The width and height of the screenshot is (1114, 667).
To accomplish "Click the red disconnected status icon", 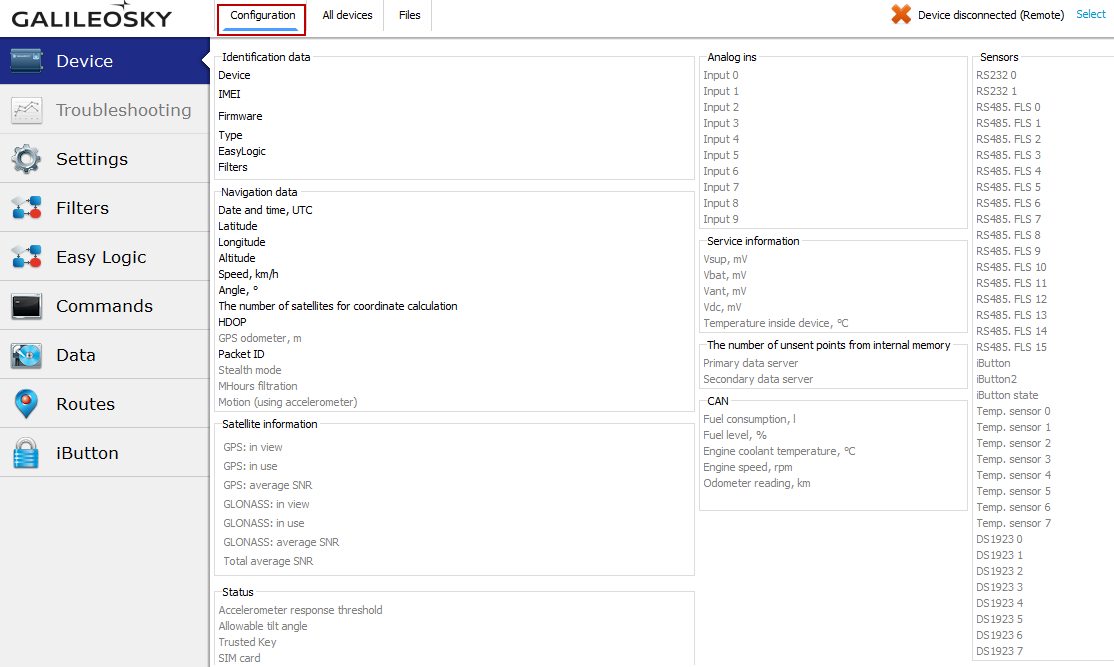I will [901, 15].
